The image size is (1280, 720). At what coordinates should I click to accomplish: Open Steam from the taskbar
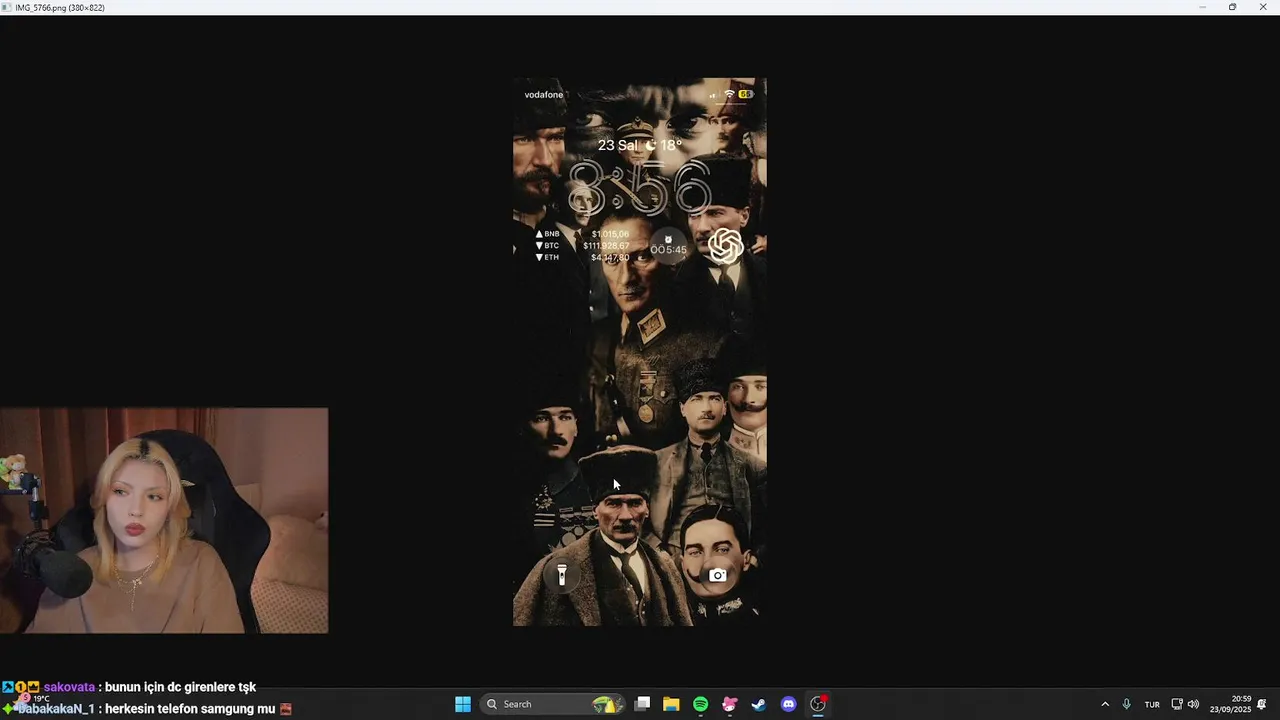(x=759, y=704)
